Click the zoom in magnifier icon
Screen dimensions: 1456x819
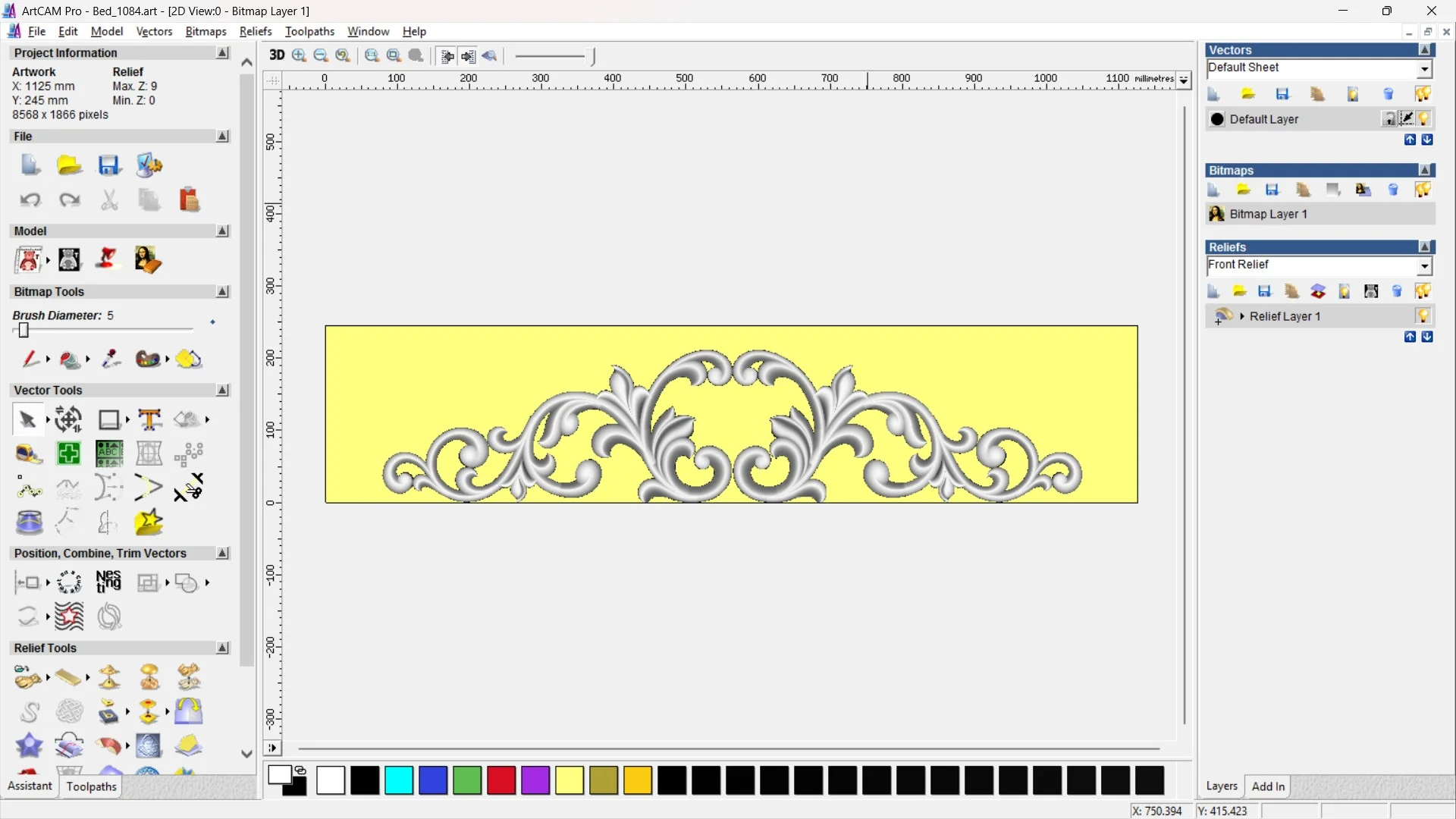[299, 55]
